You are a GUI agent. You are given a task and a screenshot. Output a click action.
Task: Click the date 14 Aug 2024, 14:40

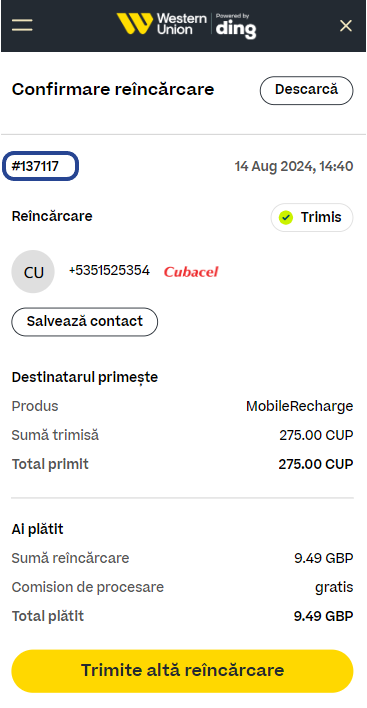tap(294, 167)
